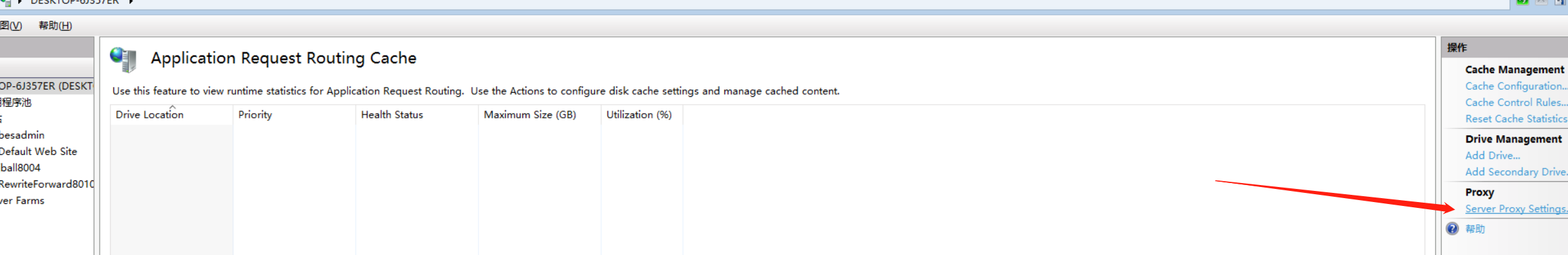1568x255 pixels.
Task: Select the RewriteForward8010 site node
Action: tap(46, 184)
